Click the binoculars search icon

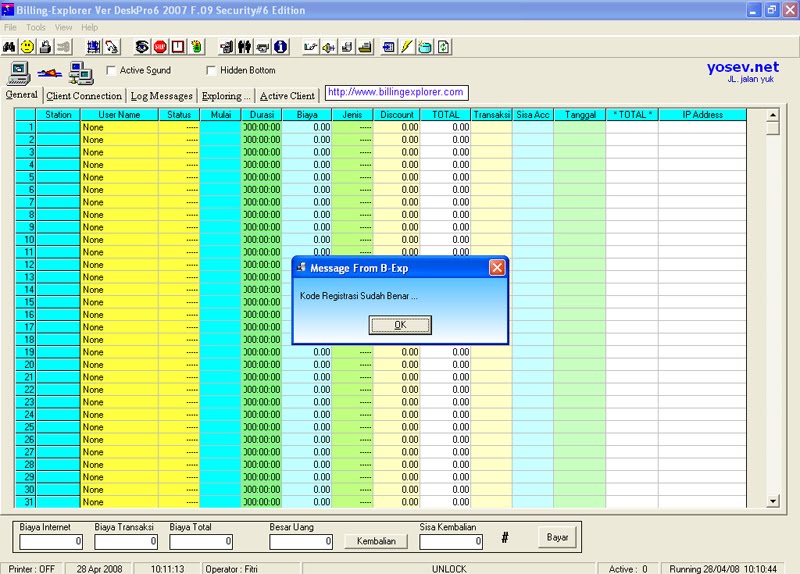(9, 47)
